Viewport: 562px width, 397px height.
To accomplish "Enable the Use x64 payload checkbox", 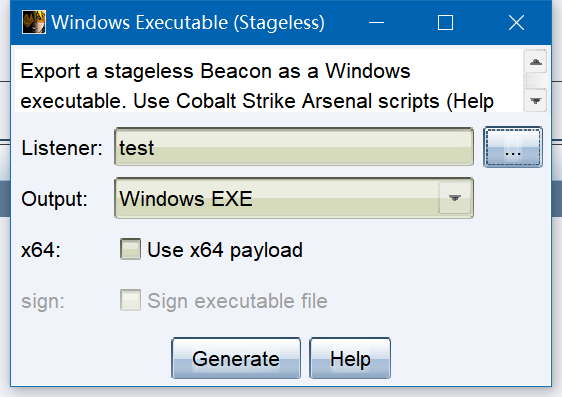I will tap(130, 249).
